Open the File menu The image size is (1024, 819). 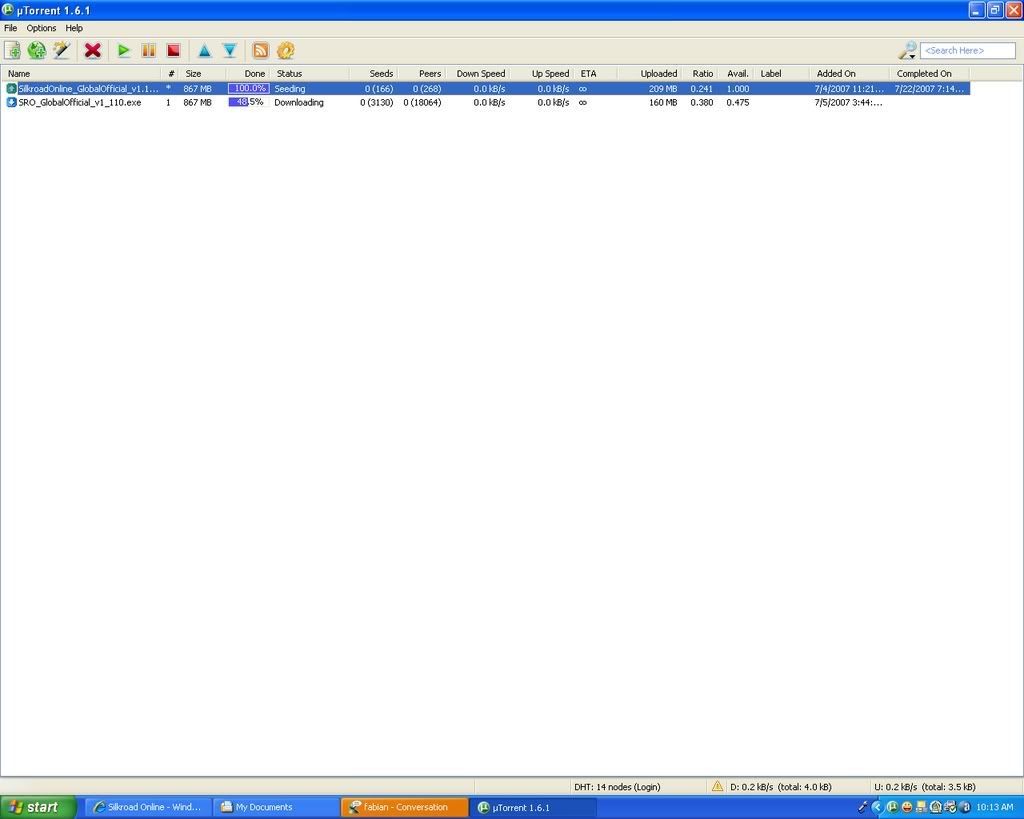click(10, 28)
